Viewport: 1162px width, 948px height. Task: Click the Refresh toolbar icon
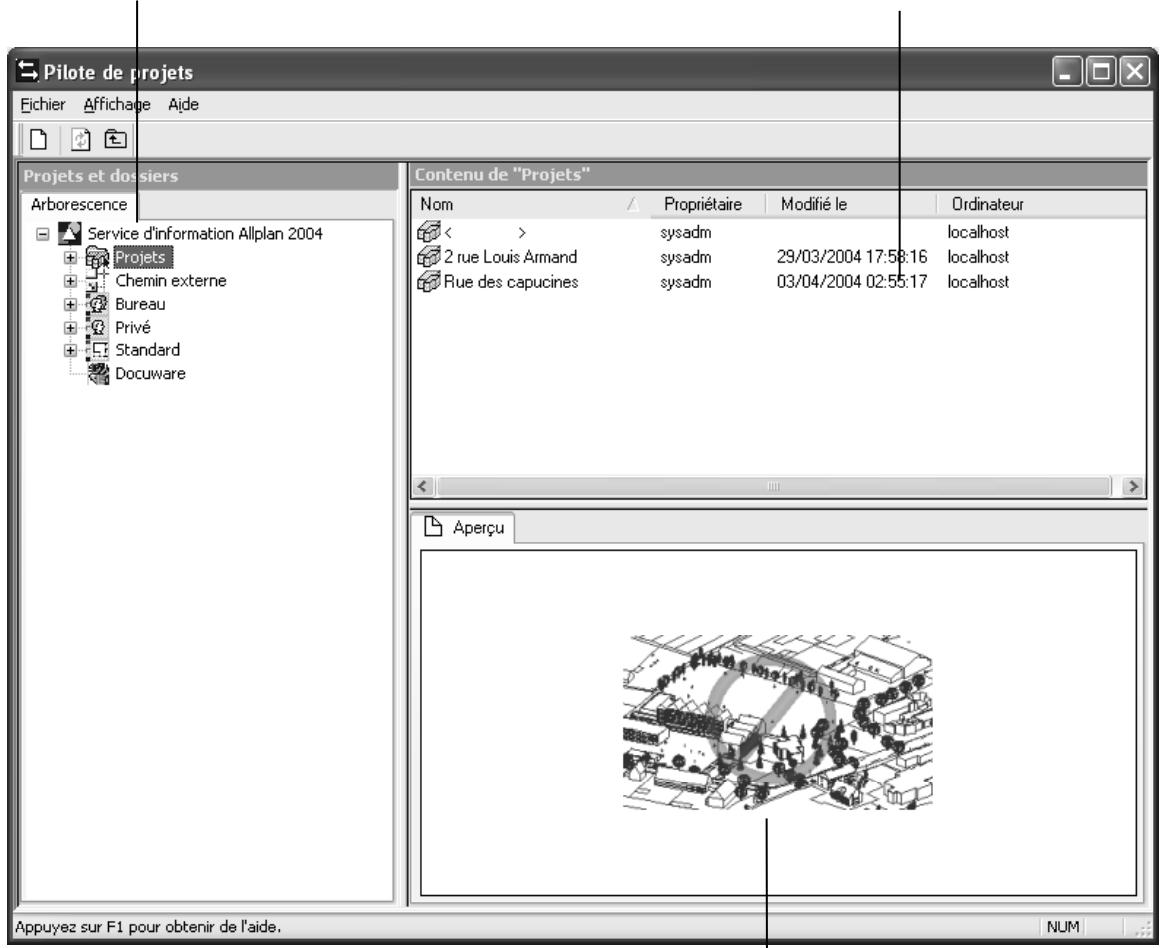tap(80, 139)
